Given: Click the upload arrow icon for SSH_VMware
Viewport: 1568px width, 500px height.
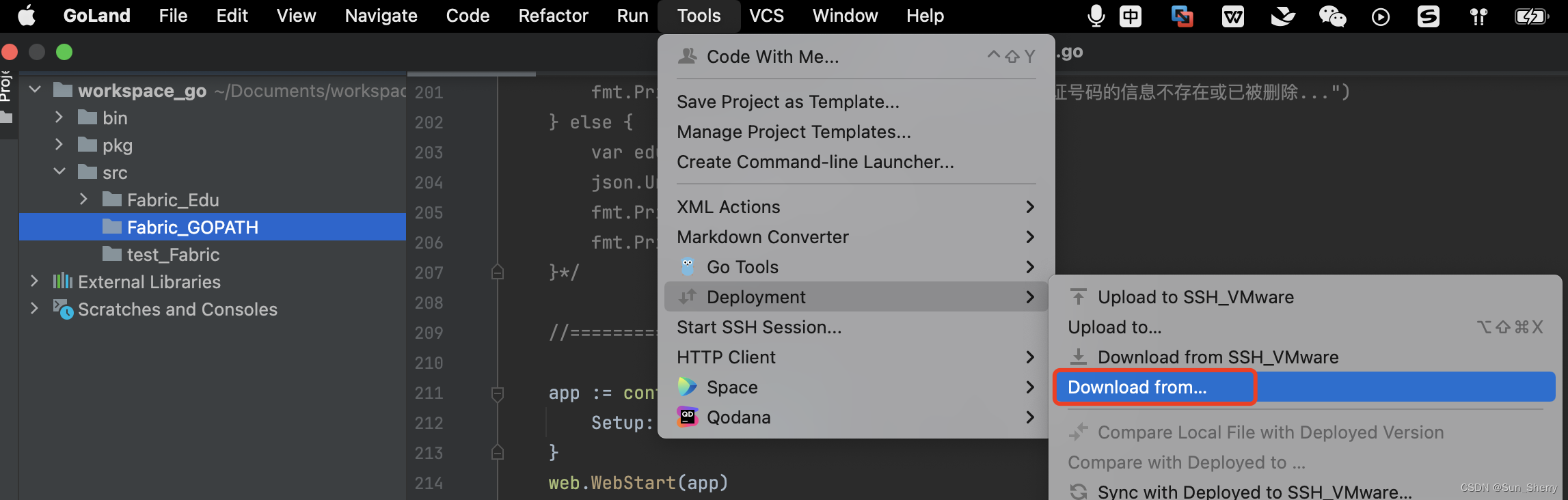Looking at the screenshot, I should pyautogui.click(x=1079, y=296).
